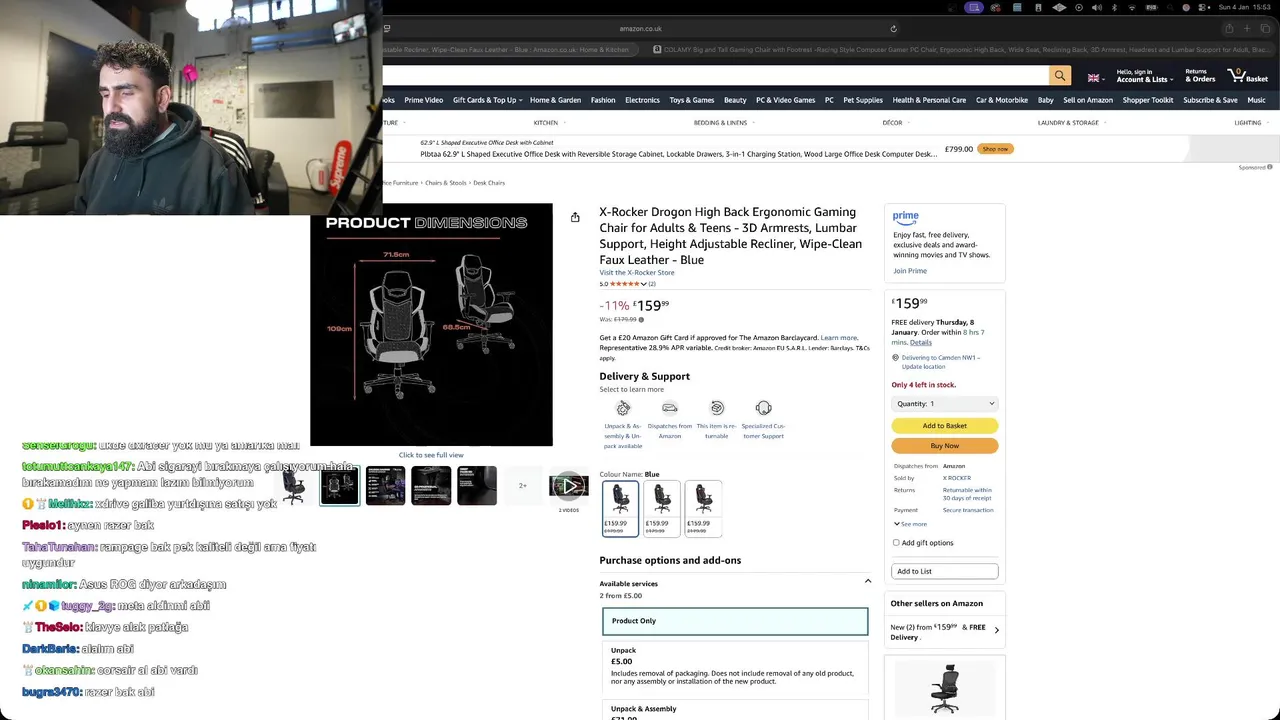Click the Amazon search magnifier button

[x=1059, y=76]
